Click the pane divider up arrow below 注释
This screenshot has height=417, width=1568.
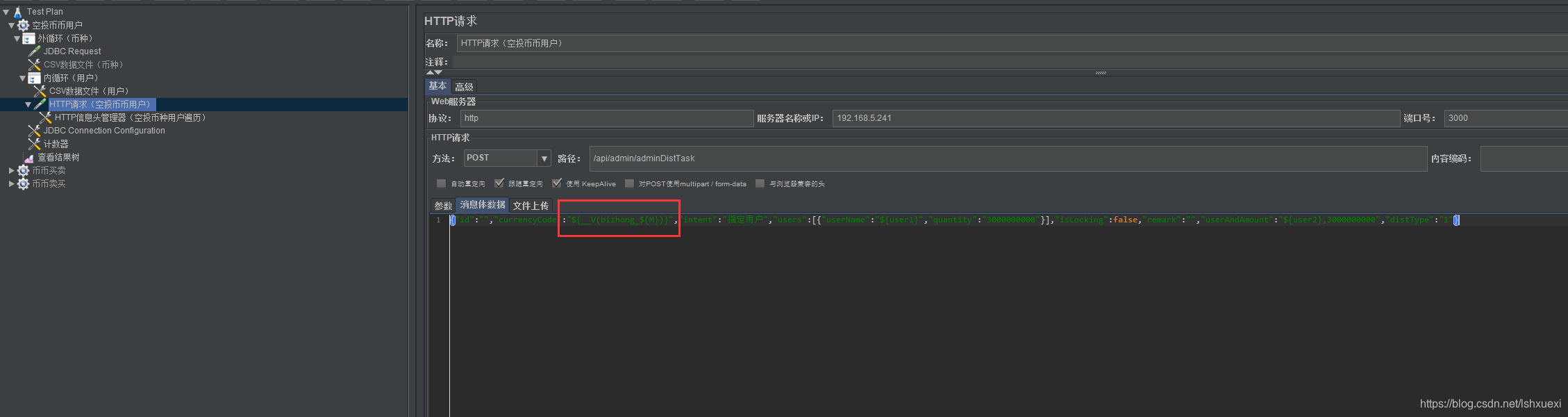click(x=431, y=72)
